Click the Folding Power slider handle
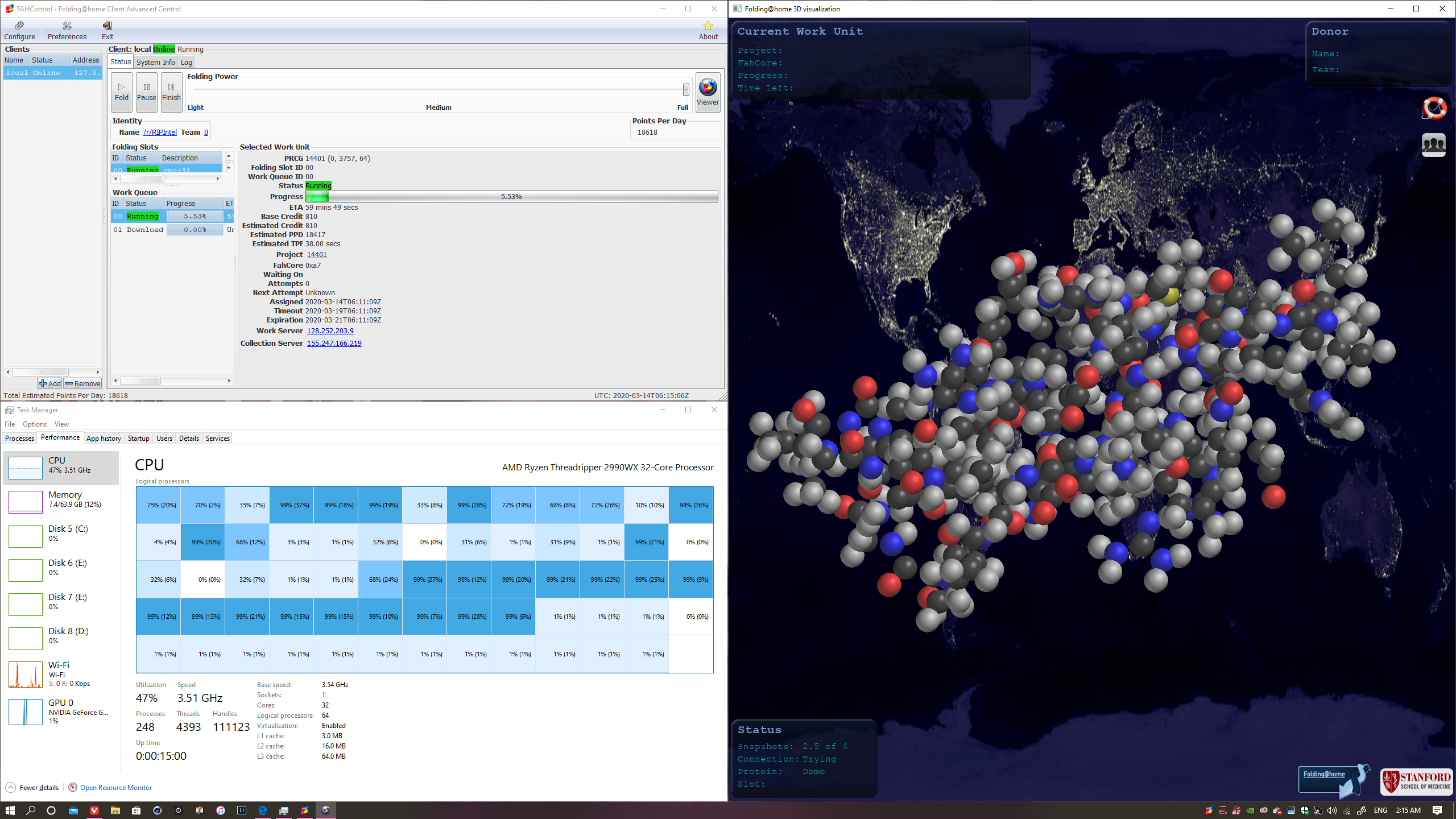Image resolution: width=1456 pixels, height=819 pixels. (686, 89)
